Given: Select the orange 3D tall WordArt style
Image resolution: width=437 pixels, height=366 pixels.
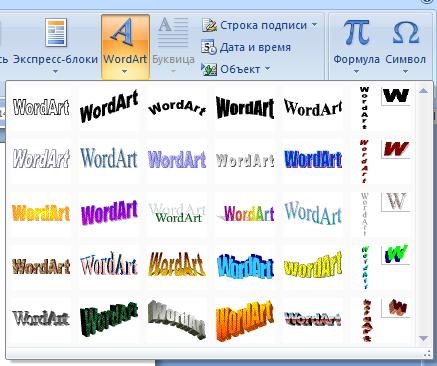Looking at the screenshot, I should coord(245,320).
